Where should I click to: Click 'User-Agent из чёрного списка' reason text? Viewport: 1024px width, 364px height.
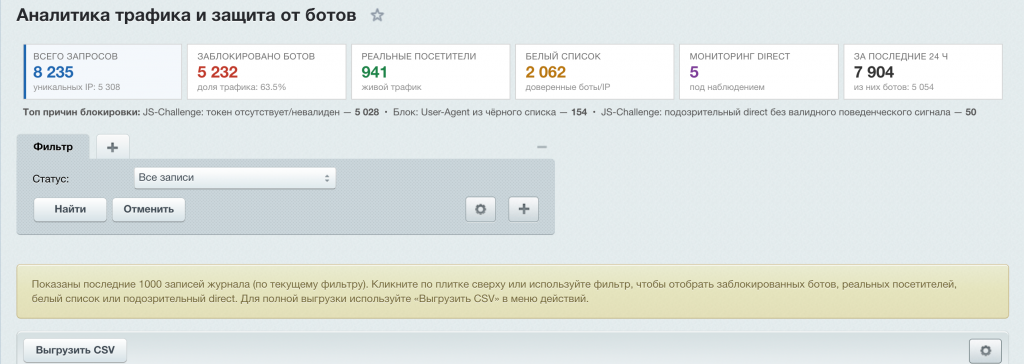489,112
